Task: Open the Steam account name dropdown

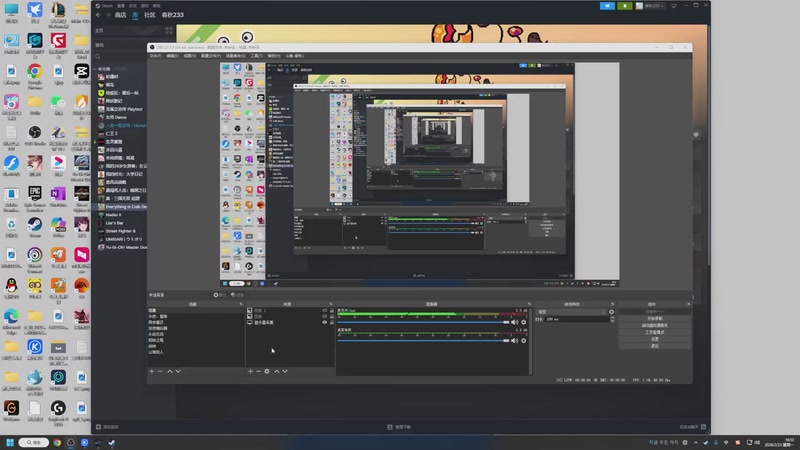Action: [x=652, y=6]
